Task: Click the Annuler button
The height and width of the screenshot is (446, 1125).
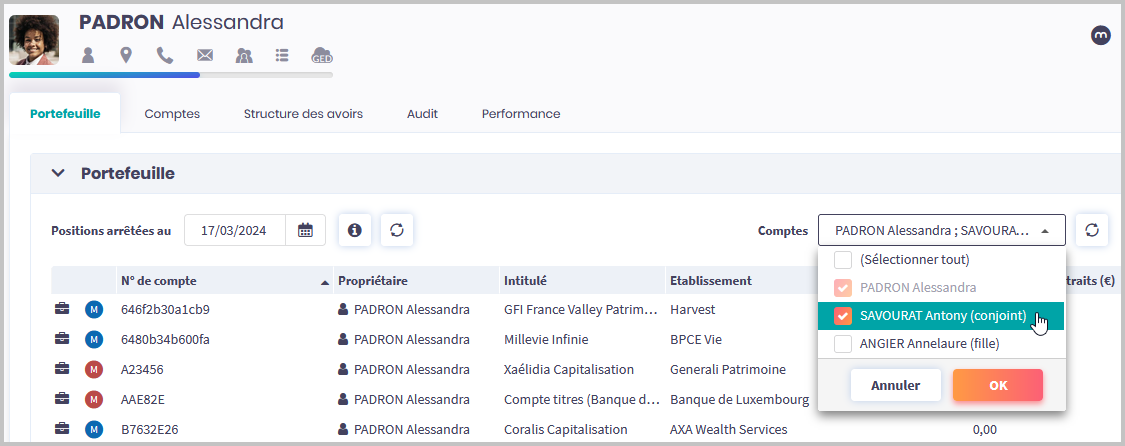Action: (895, 385)
